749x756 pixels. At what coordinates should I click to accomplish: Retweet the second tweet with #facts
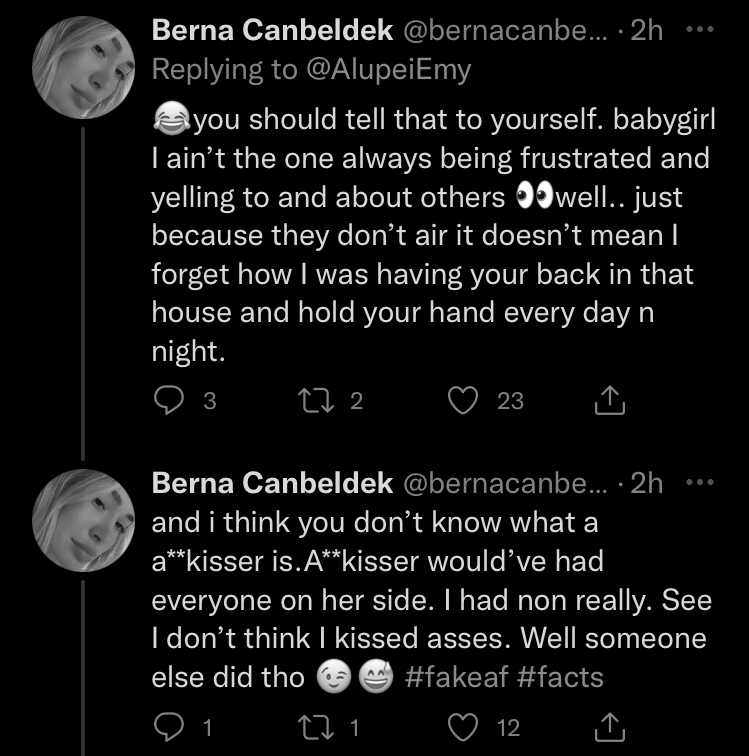[316, 728]
